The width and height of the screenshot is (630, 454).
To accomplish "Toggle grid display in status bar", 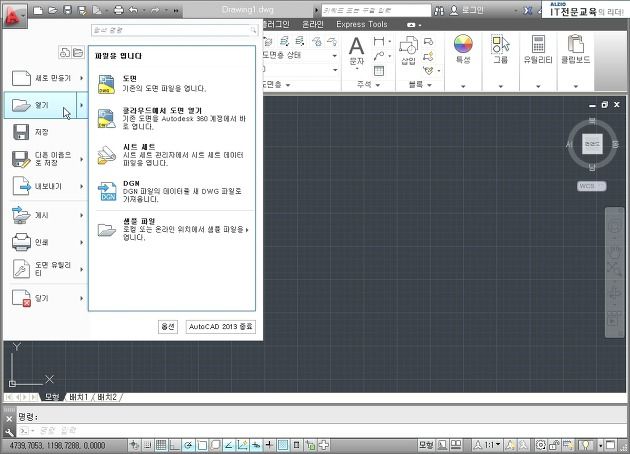I will (161, 445).
